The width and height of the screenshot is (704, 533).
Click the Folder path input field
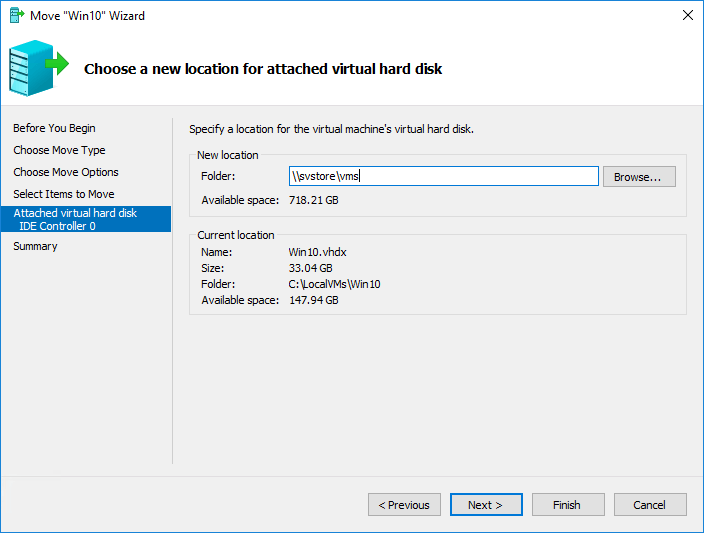tap(444, 176)
